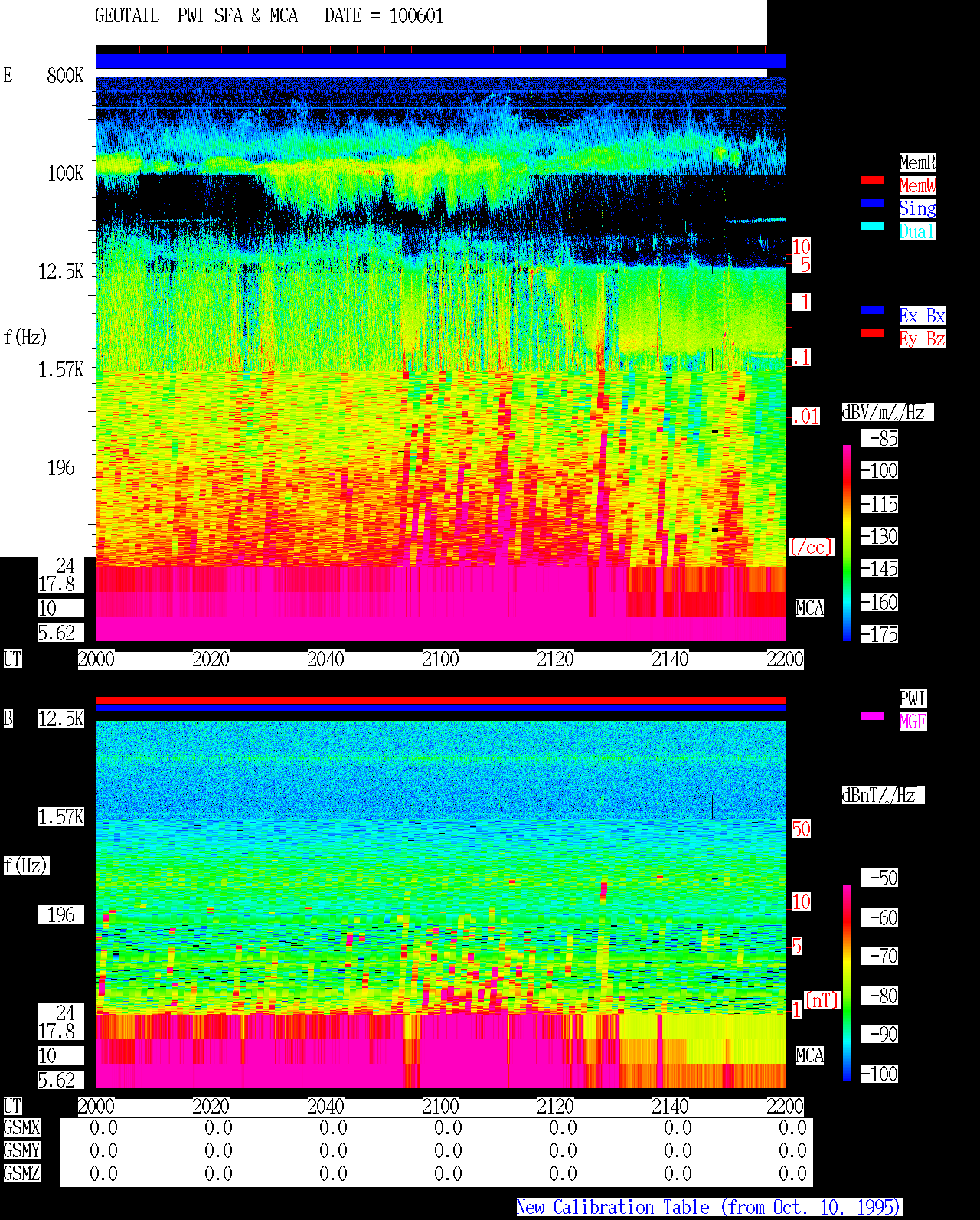Click the Ey Bz legend label

pos(922,339)
